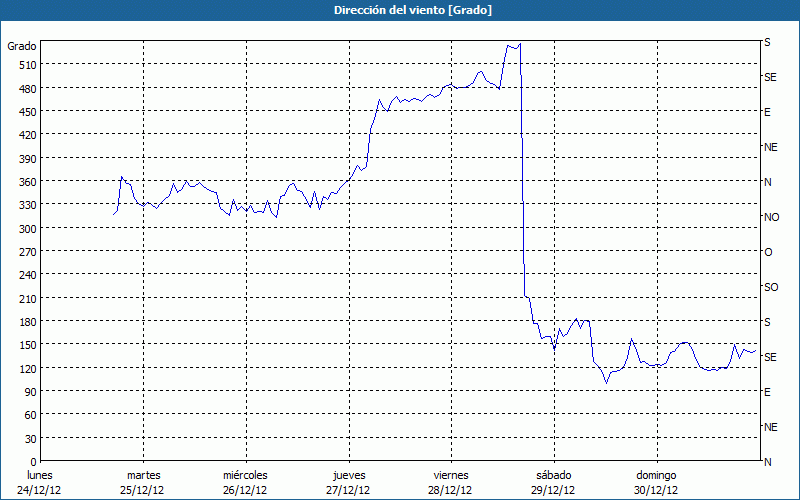Click the 360 tick label on the left axis

(x=27, y=182)
